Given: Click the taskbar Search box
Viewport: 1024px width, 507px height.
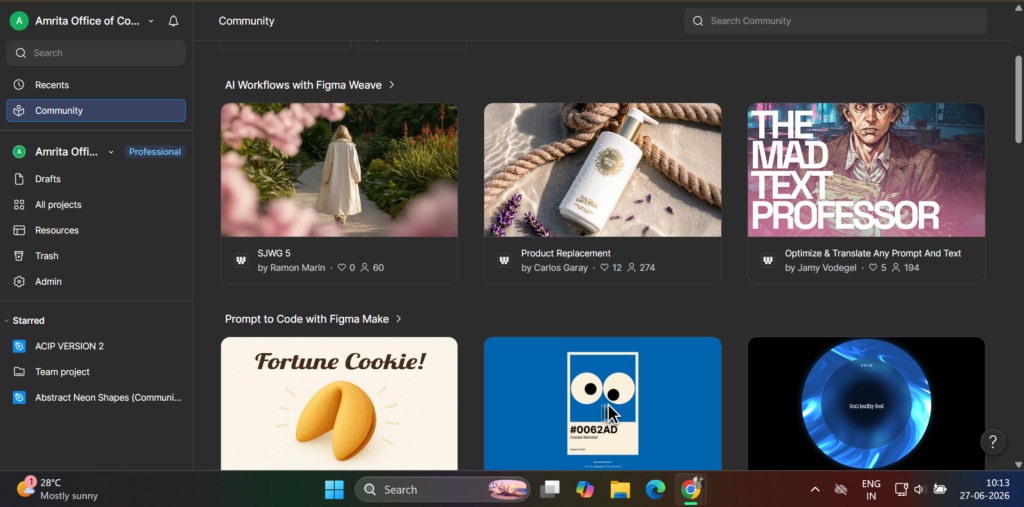Looking at the screenshot, I should coord(443,489).
